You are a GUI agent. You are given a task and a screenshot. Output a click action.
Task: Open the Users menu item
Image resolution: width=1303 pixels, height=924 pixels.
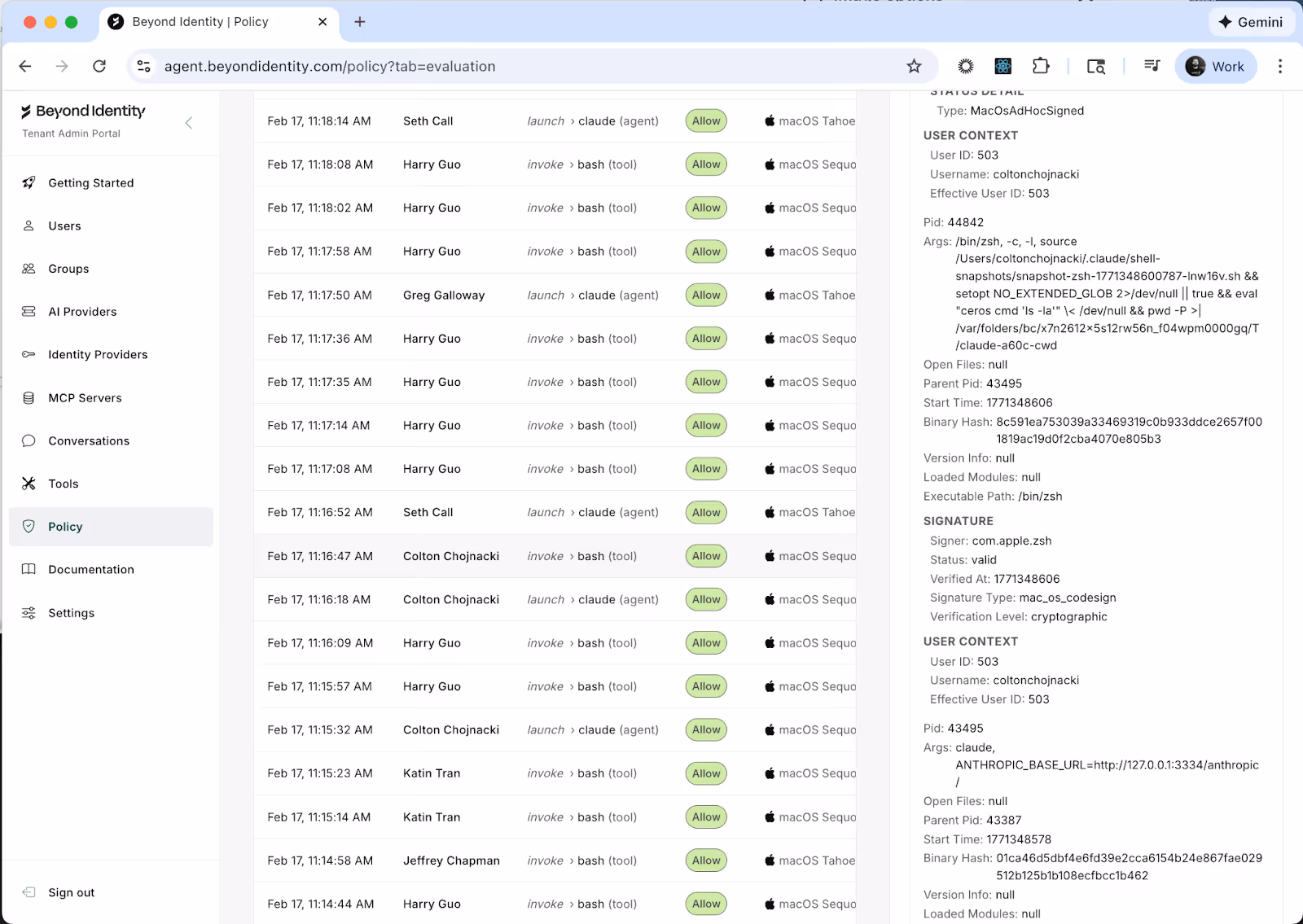112,226
